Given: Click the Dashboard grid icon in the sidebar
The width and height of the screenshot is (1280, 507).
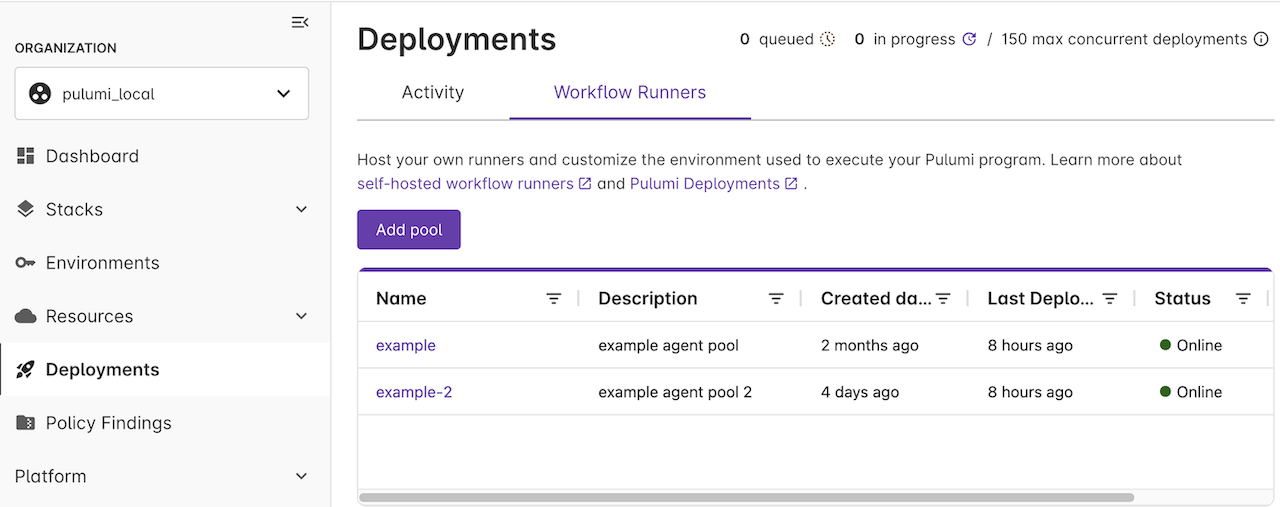Looking at the screenshot, I should click(x=26, y=156).
